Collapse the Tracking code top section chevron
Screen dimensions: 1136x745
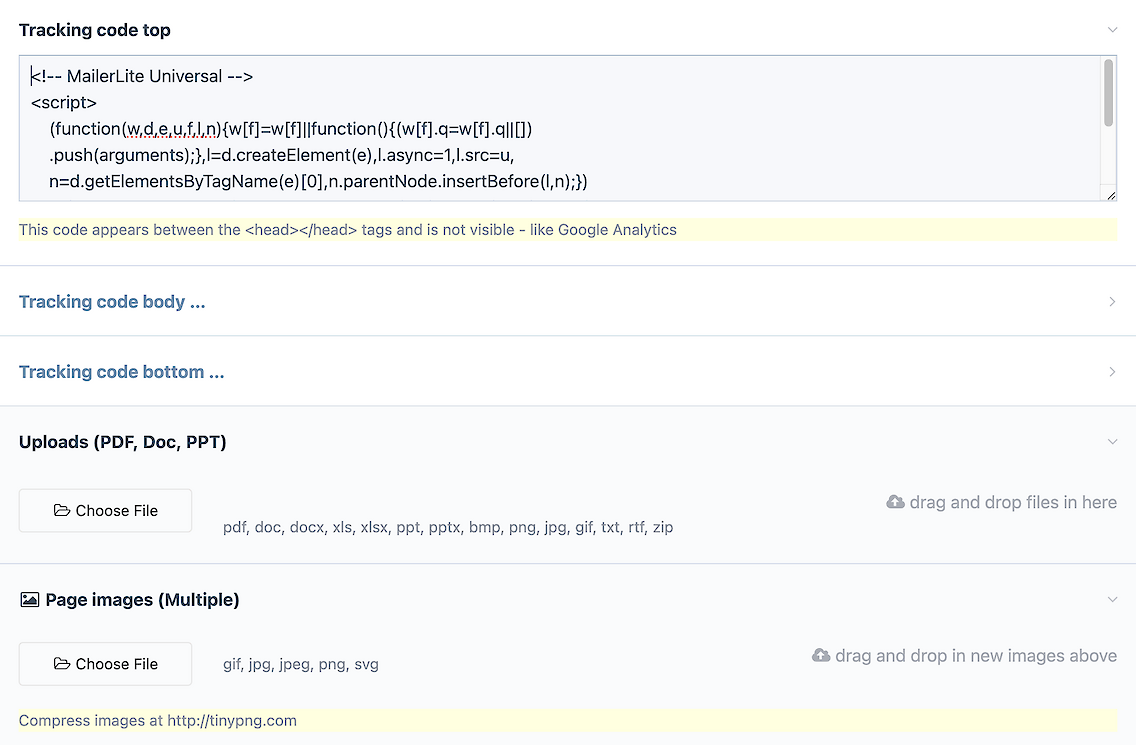click(x=1112, y=30)
